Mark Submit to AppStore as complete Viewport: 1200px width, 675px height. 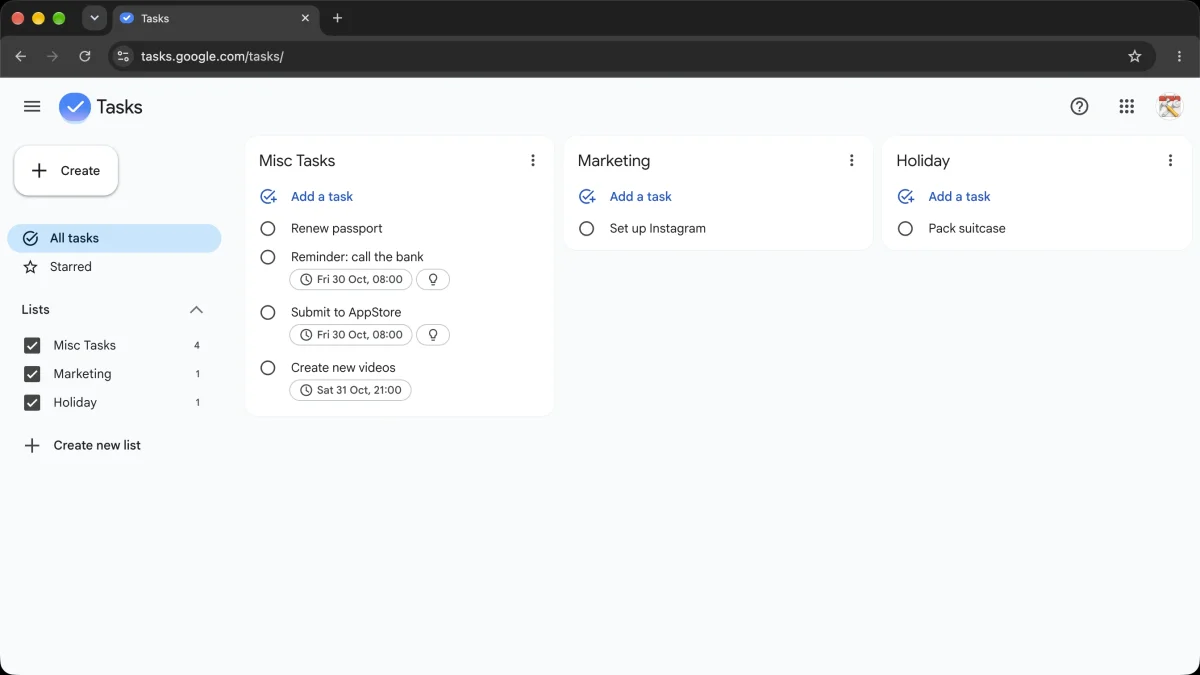coord(268,312)
